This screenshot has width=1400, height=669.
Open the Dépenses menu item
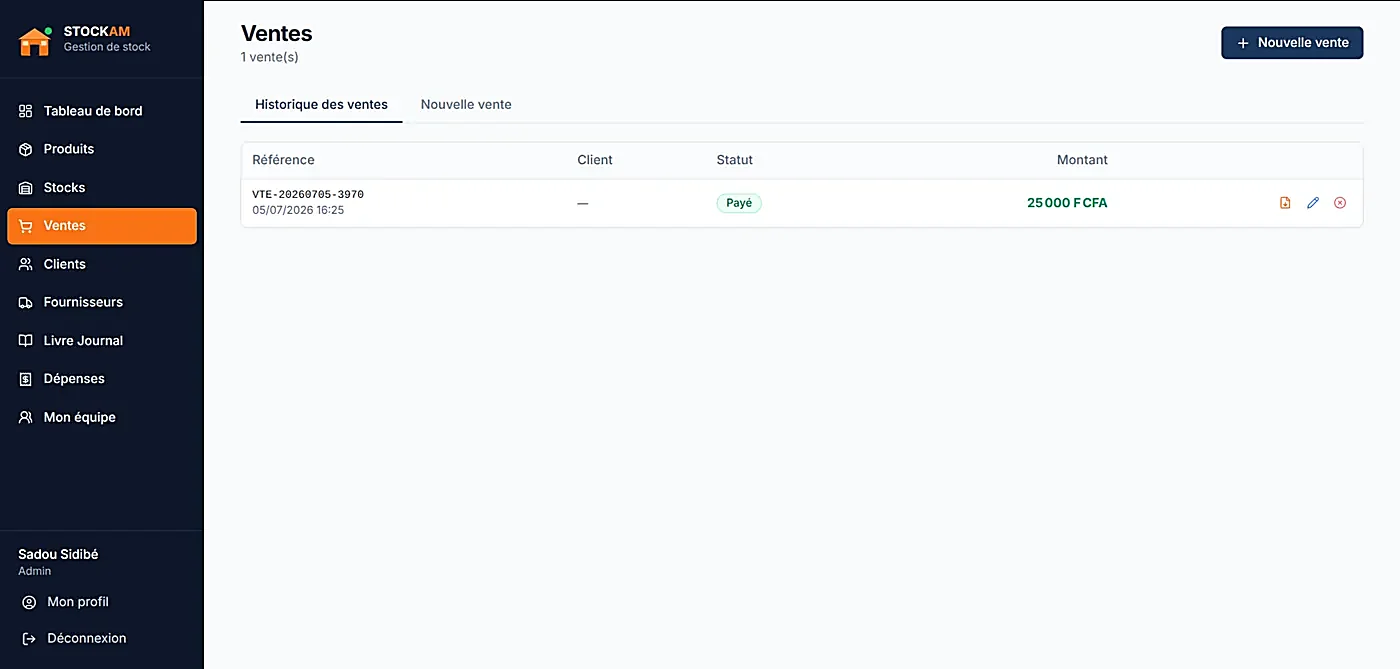pyautogui.click(x=102, y=379)
